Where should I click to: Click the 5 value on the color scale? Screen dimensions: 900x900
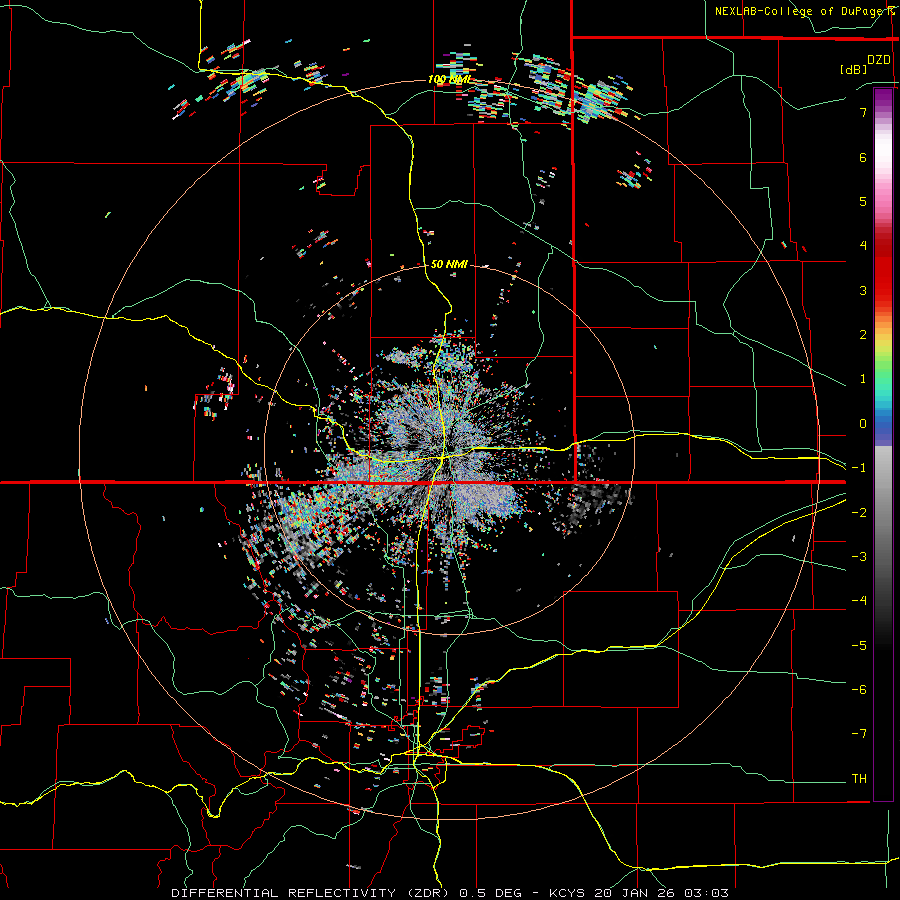(863, 201)
